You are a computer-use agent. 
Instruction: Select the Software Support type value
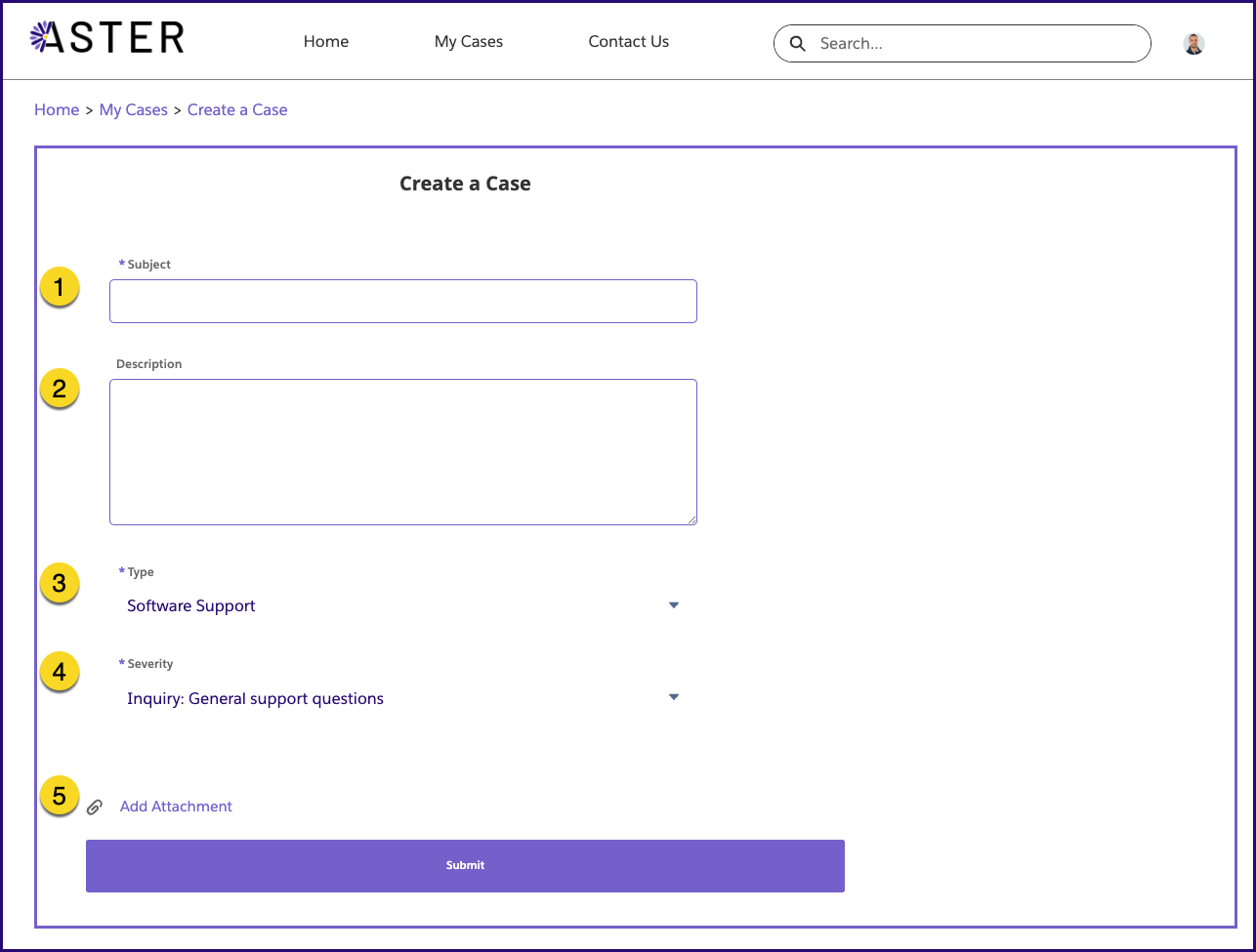point(191,606)
